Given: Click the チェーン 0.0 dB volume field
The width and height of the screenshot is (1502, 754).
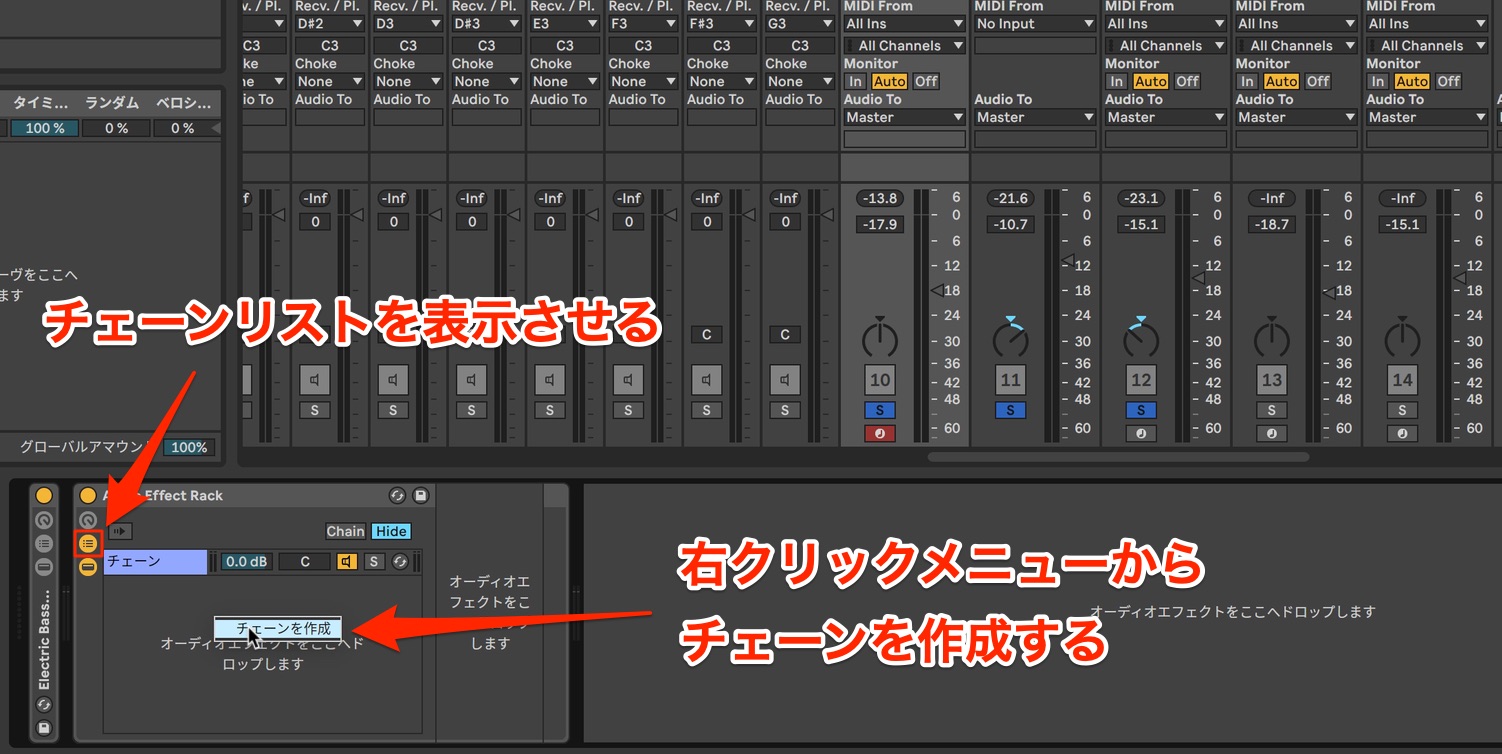Looking at the screenshot, I should coord(245,562).
